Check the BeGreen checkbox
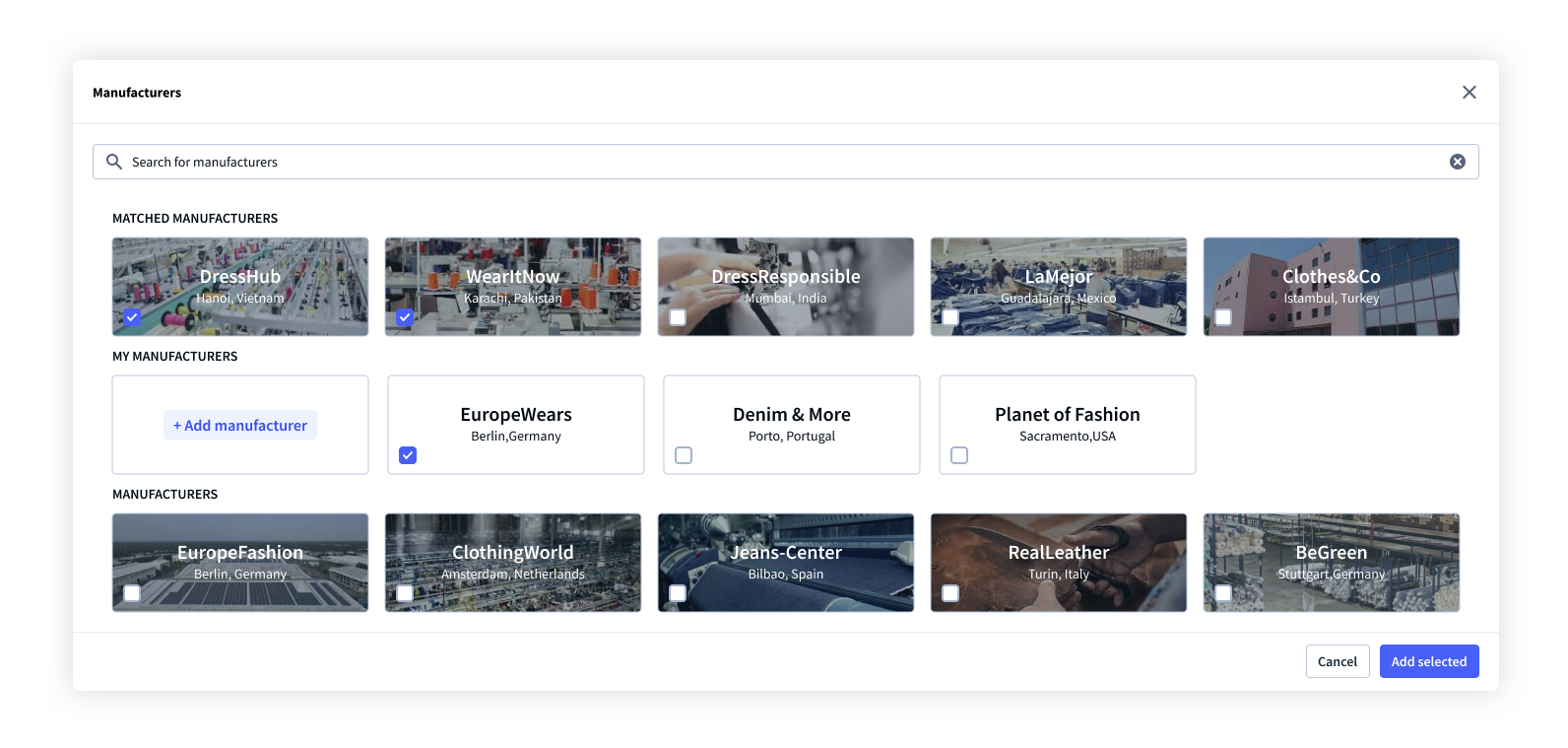This screenshot has width=1568, height=748. (x=1223, y=593)
